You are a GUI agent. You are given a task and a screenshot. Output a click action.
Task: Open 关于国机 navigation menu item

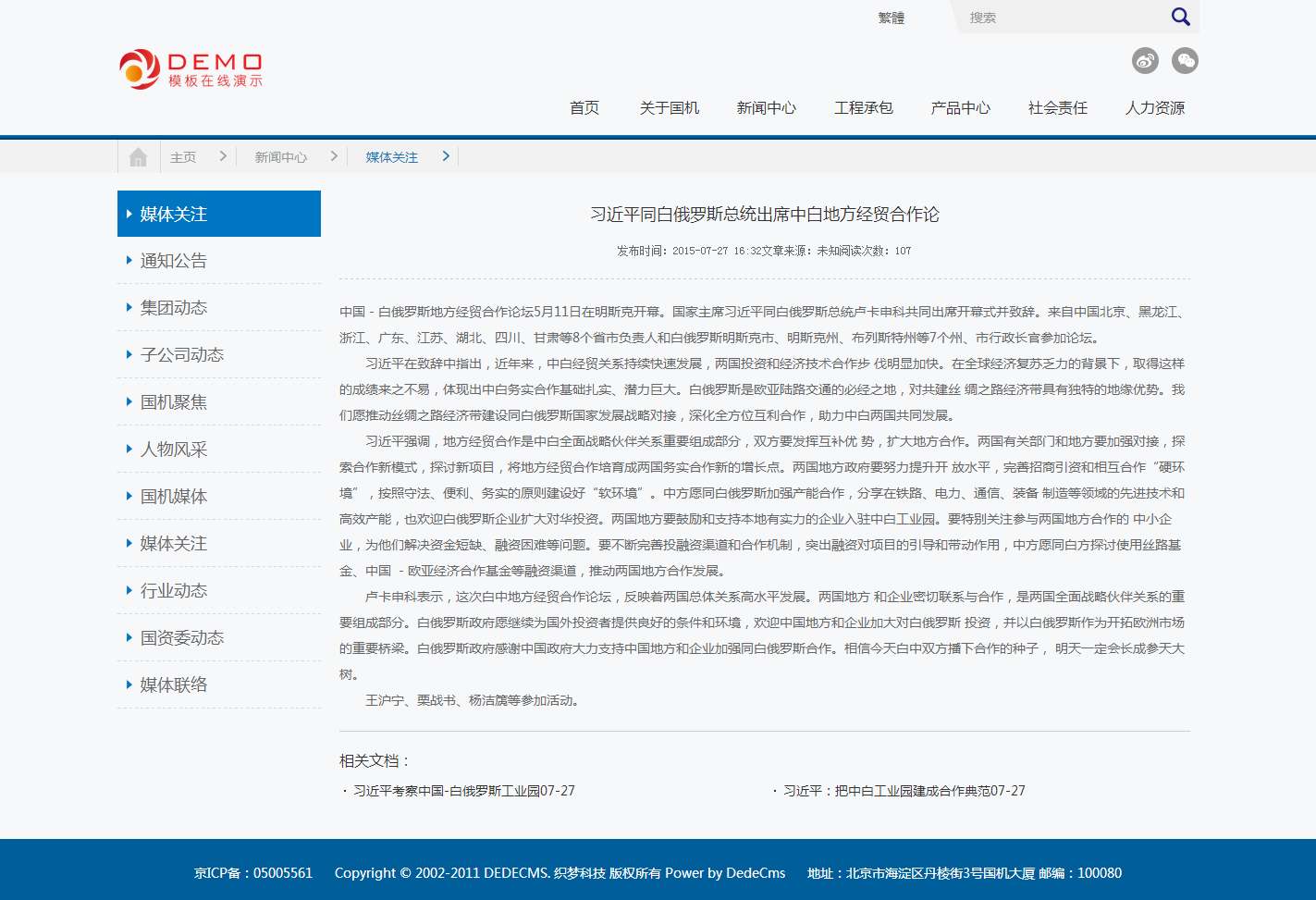(x=669, y=108)
